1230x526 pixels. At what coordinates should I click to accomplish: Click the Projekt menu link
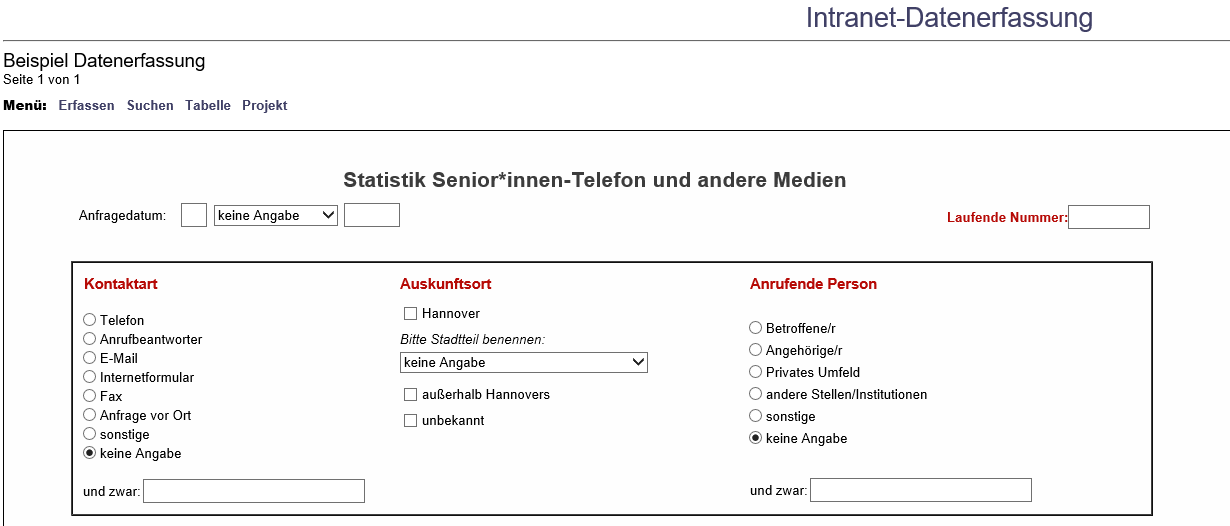click(265, 106)
